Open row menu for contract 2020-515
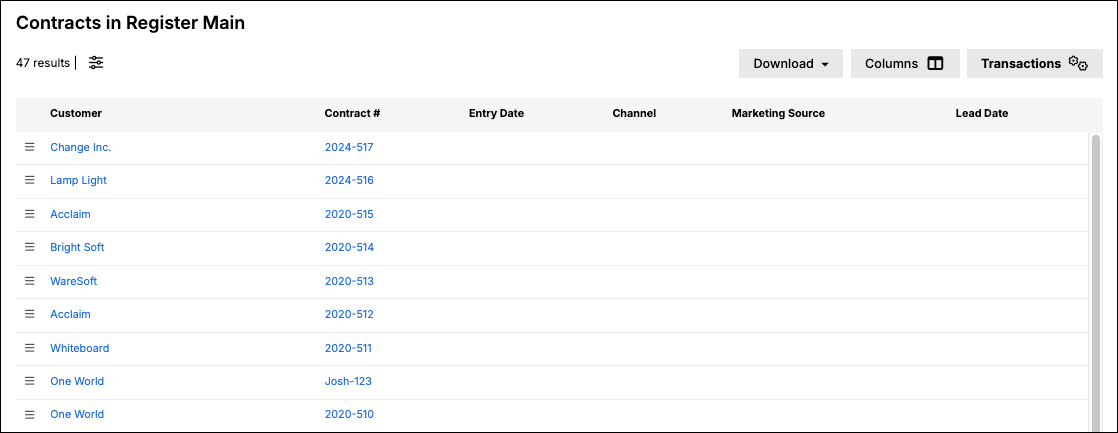Screen dimensions: 1118x433 click(30, 214)
